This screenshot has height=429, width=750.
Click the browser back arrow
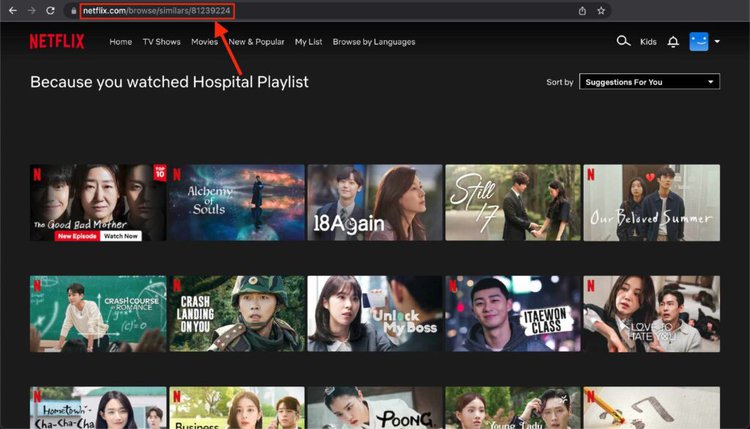13,11
